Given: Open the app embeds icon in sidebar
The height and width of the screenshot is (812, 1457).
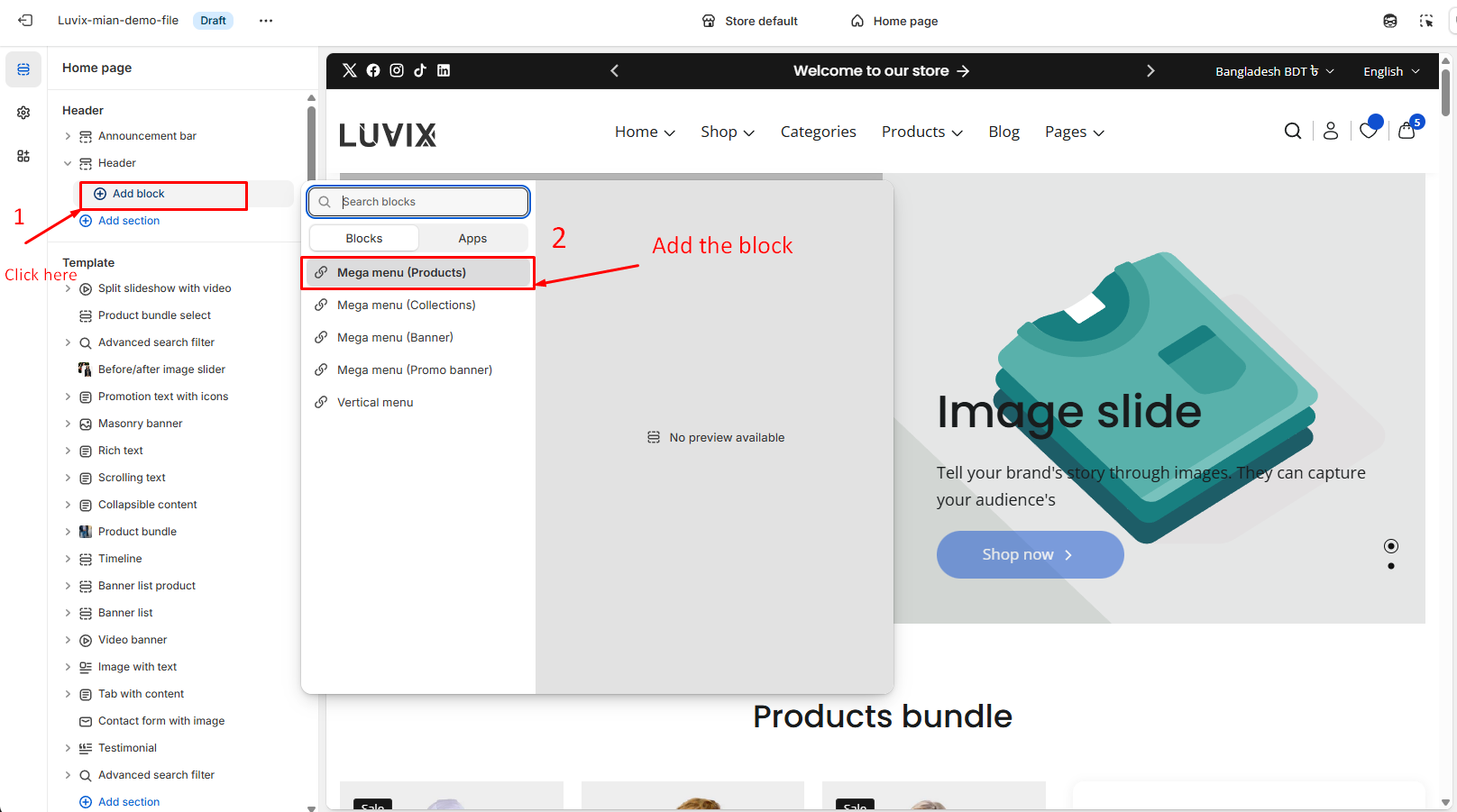Looking at the screenshot, I should 23,156.
